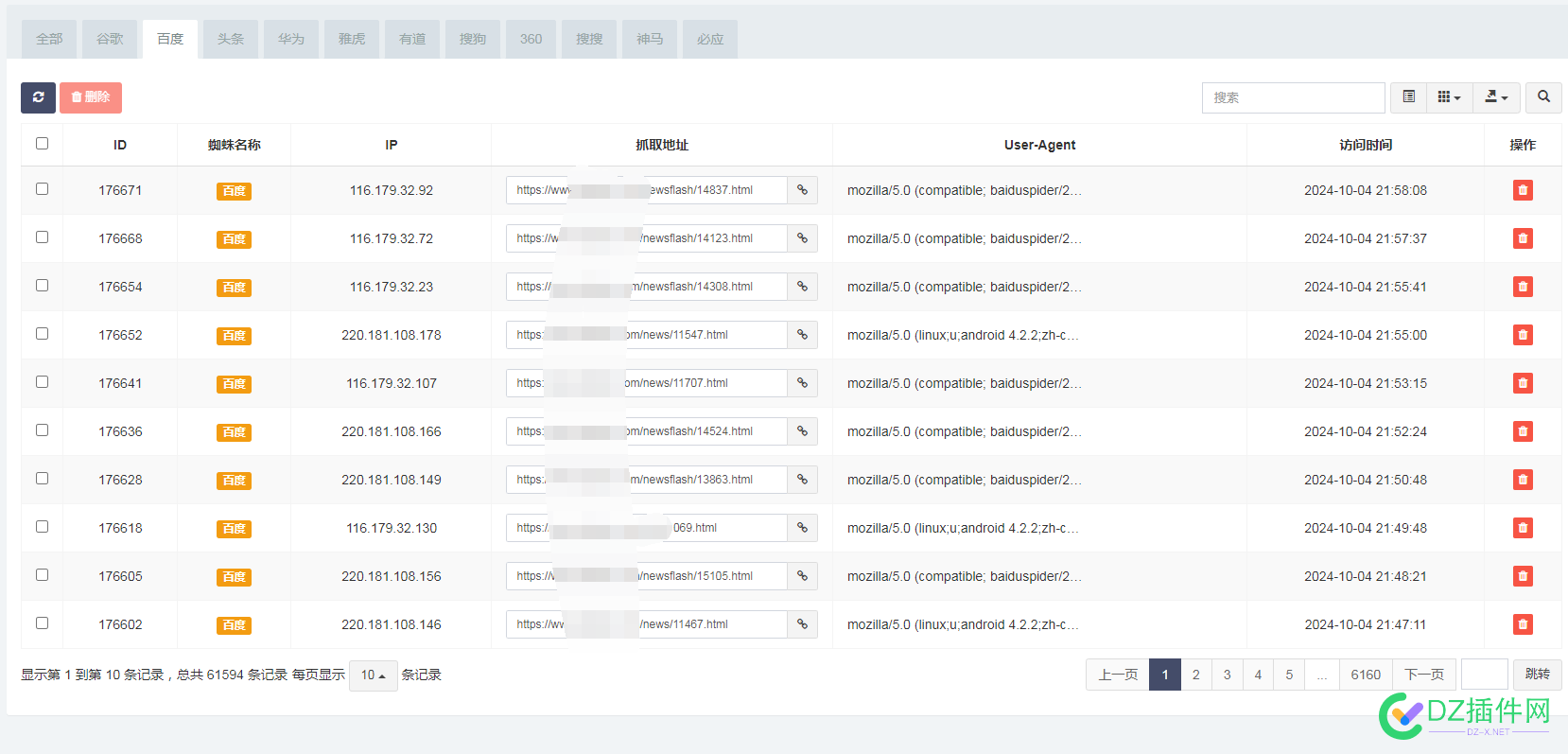Screen dimensions: 1568x754
Task: Click the 跳转 jump button
Action: pyautogui.click(x=1538, y=675)
